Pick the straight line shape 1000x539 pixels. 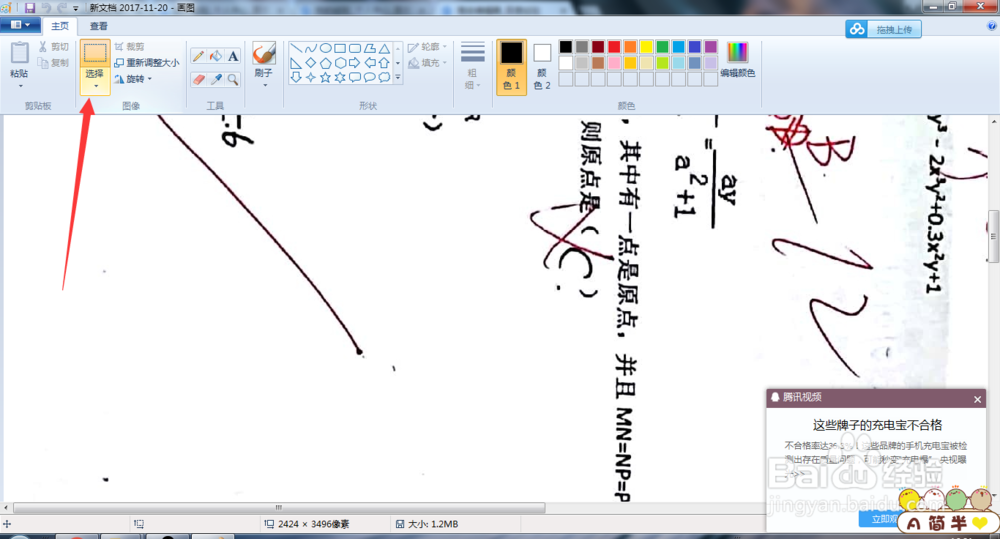(x=296, y=48)
